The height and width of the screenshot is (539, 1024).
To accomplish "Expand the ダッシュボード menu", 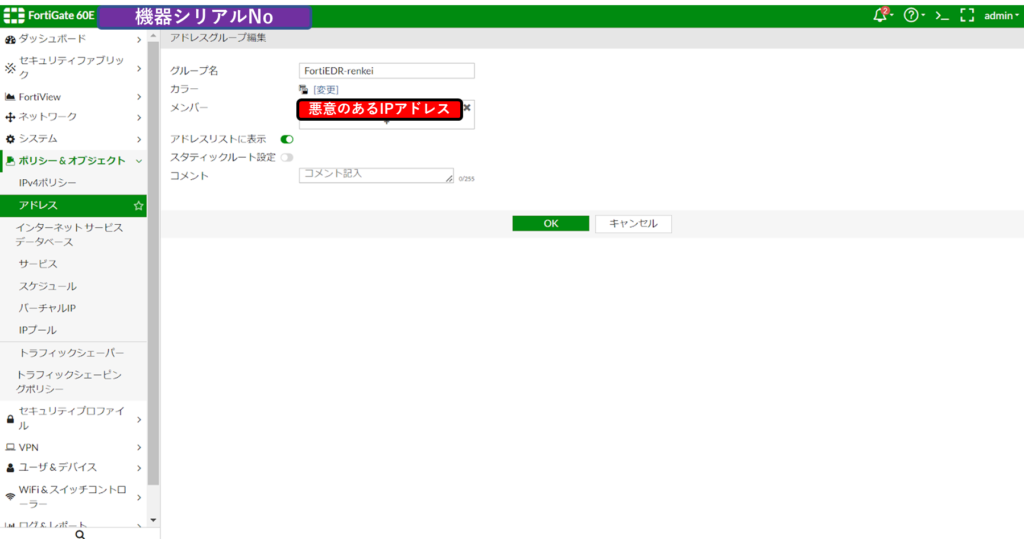I will click(73, 39).
